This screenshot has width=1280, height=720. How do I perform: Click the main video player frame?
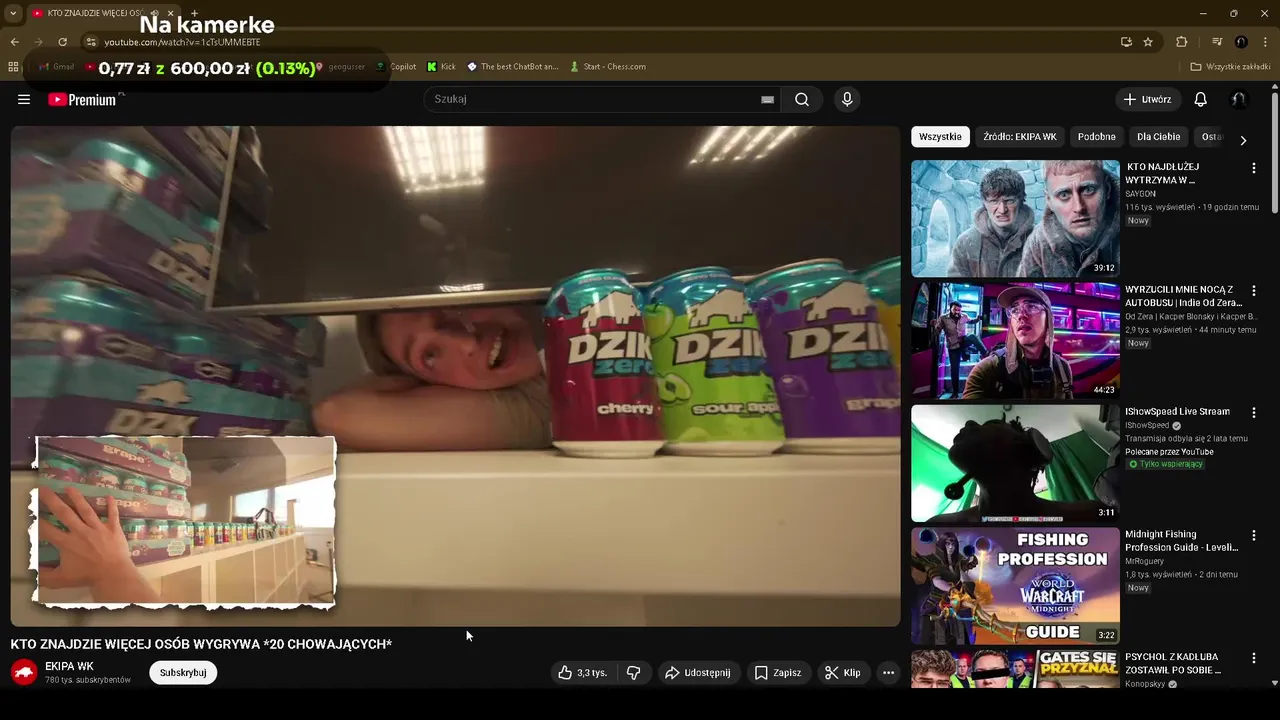[455, 376]
